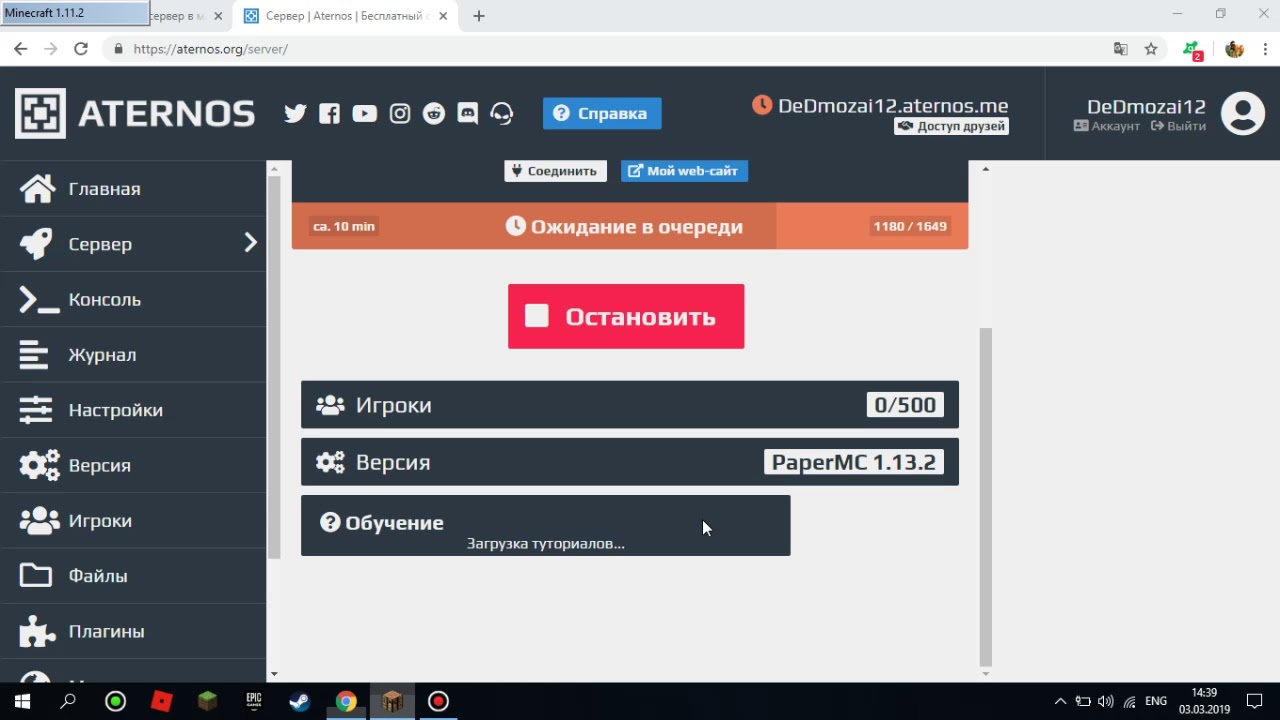The image size is (1280, 720).
Task: Open Журнал in sidebar
Action: [133, 355]
